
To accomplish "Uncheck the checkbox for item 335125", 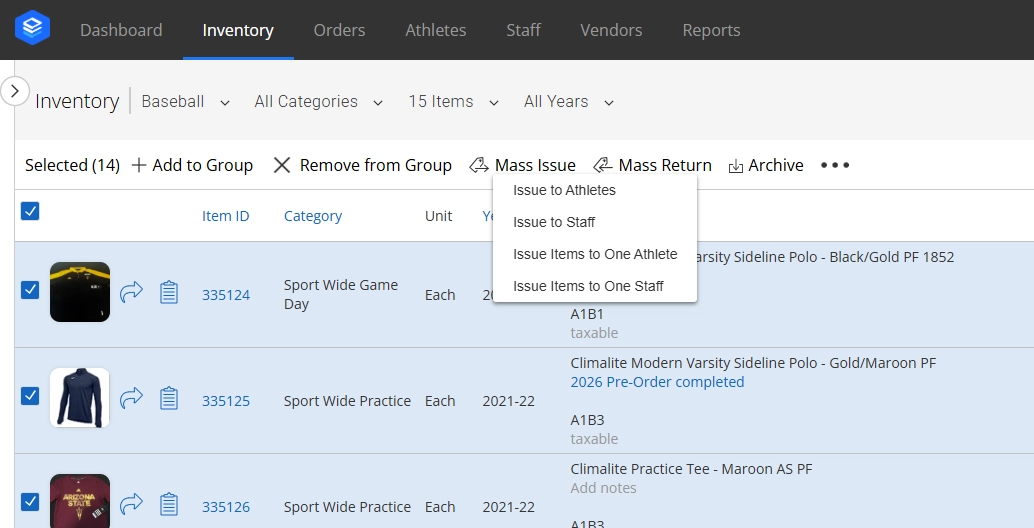I will [x=30, y=396].
